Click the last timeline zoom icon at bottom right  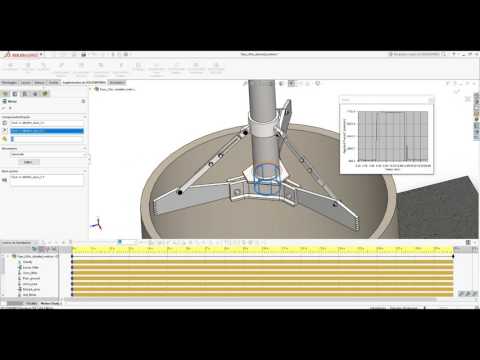tap(474, 294)
